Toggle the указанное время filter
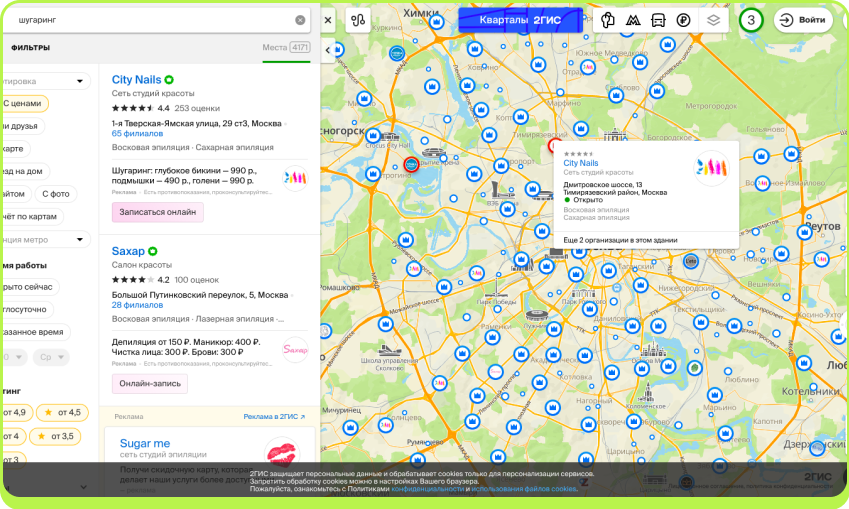The height and width of the screenshot is (509, 849). (x=35, y=332)
